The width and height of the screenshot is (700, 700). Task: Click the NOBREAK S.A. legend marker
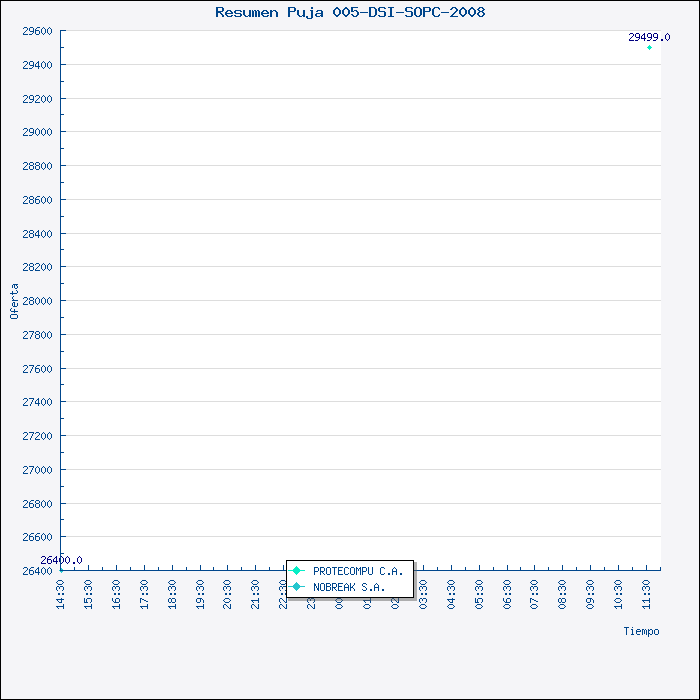click(297, 587)
